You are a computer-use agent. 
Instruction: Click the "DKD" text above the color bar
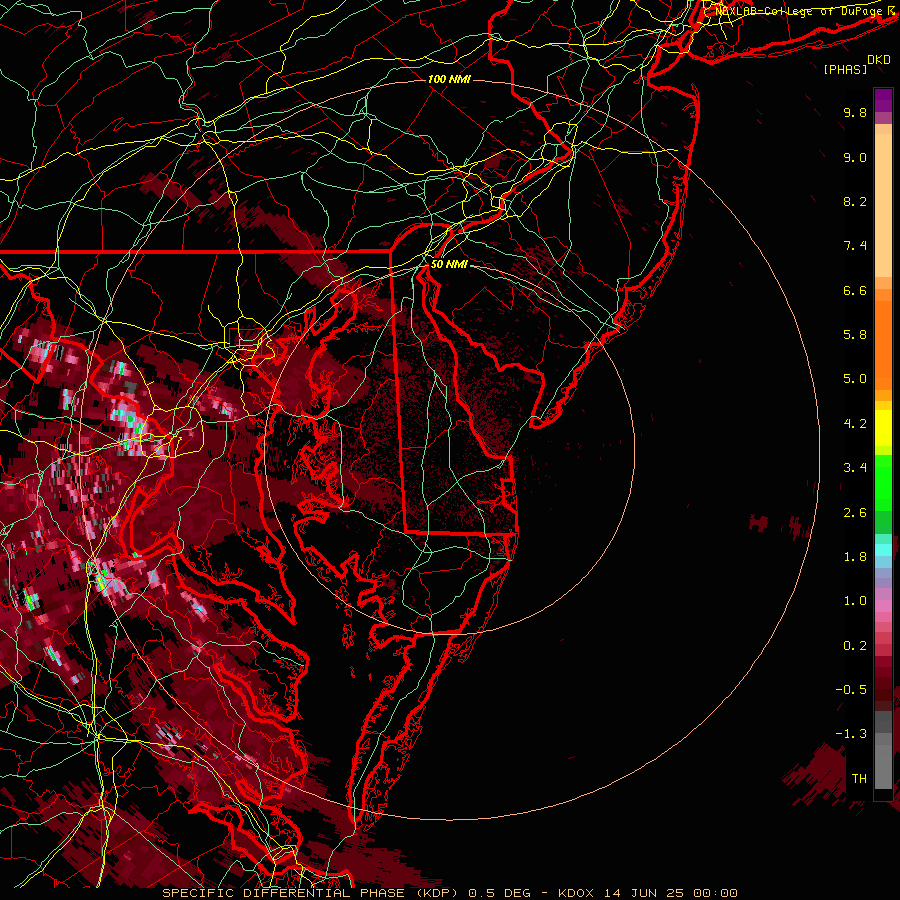[x=879, y=60]
